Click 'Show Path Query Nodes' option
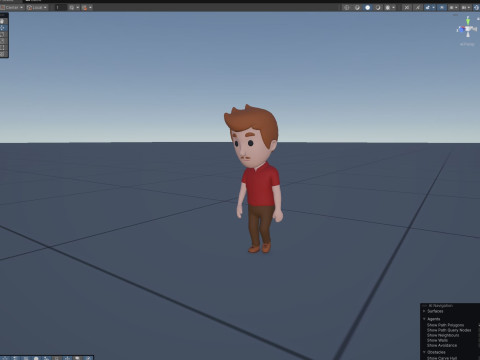This screenshot has height=360, width=480. [449, 330]
